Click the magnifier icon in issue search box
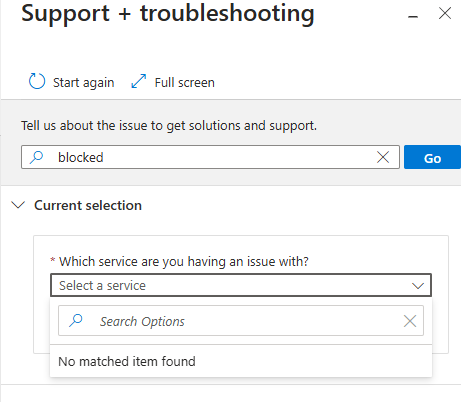461x402 pixels. (37, 157)
